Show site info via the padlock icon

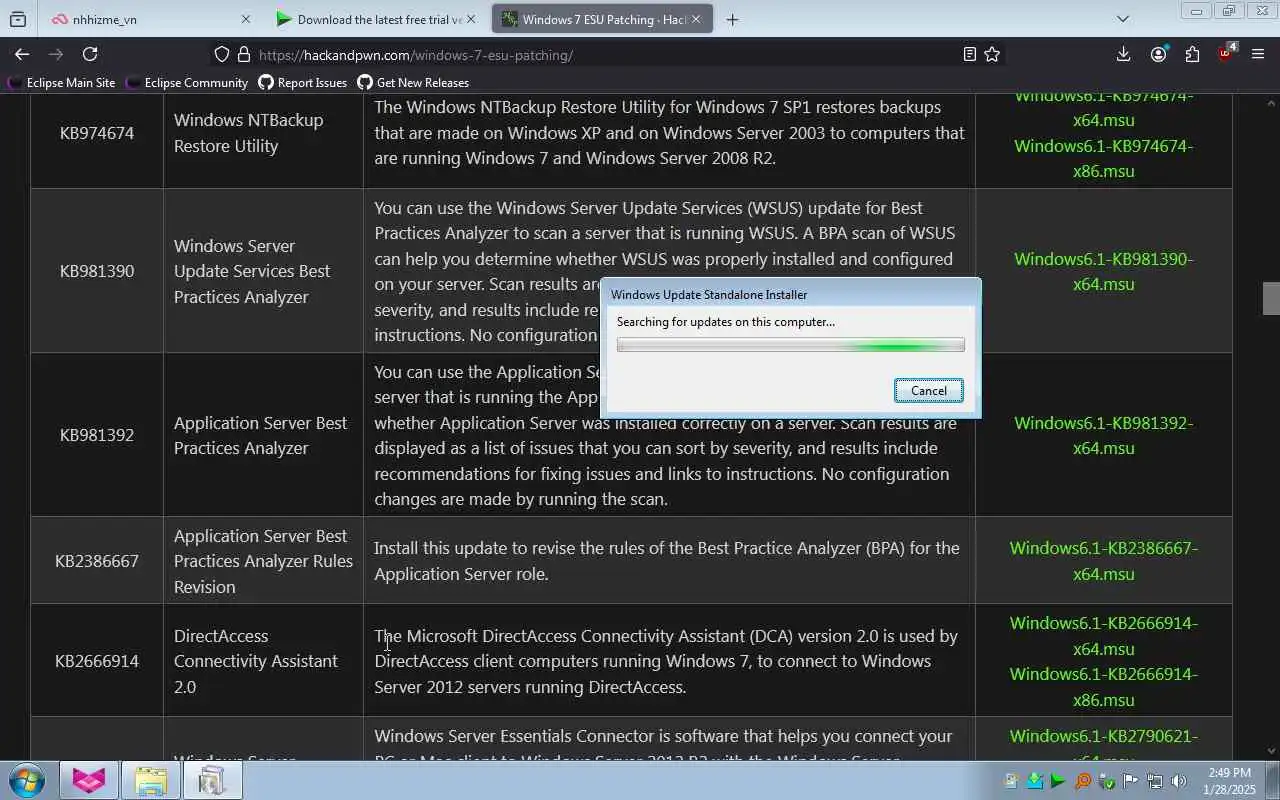pyautogui.click(x=244, y=54)
